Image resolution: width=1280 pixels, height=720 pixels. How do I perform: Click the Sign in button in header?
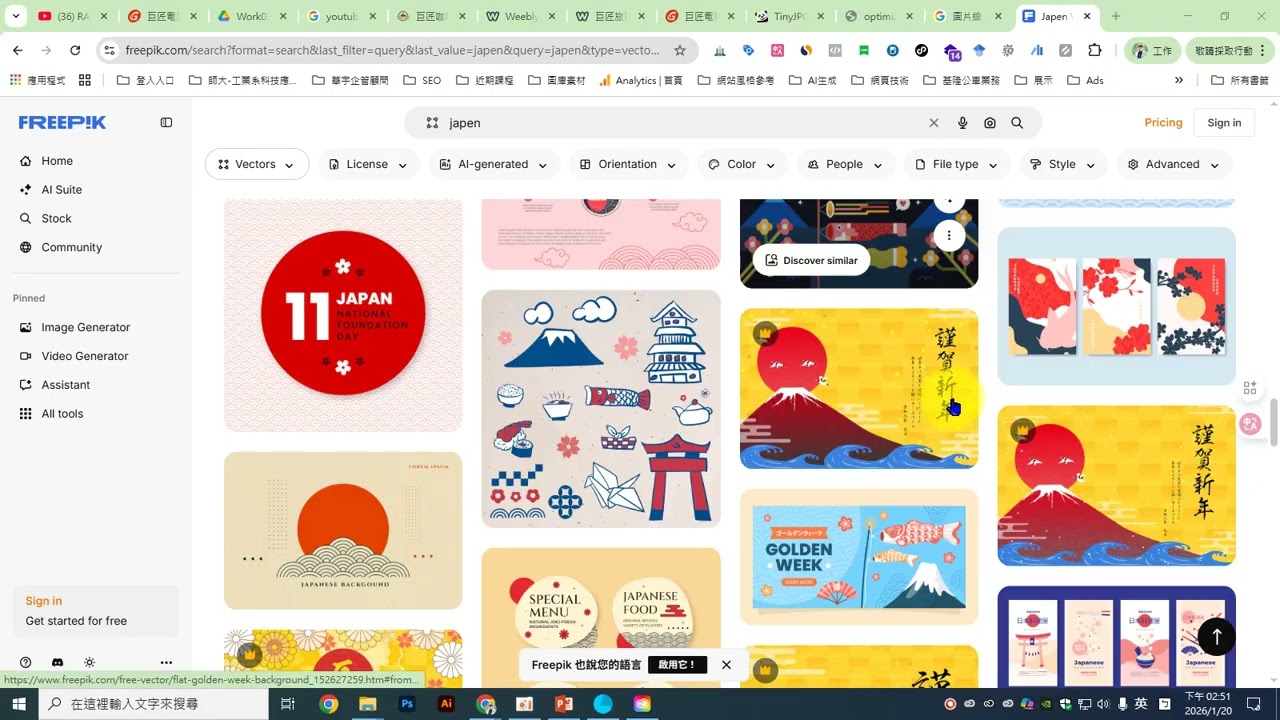coord(1224,123)
